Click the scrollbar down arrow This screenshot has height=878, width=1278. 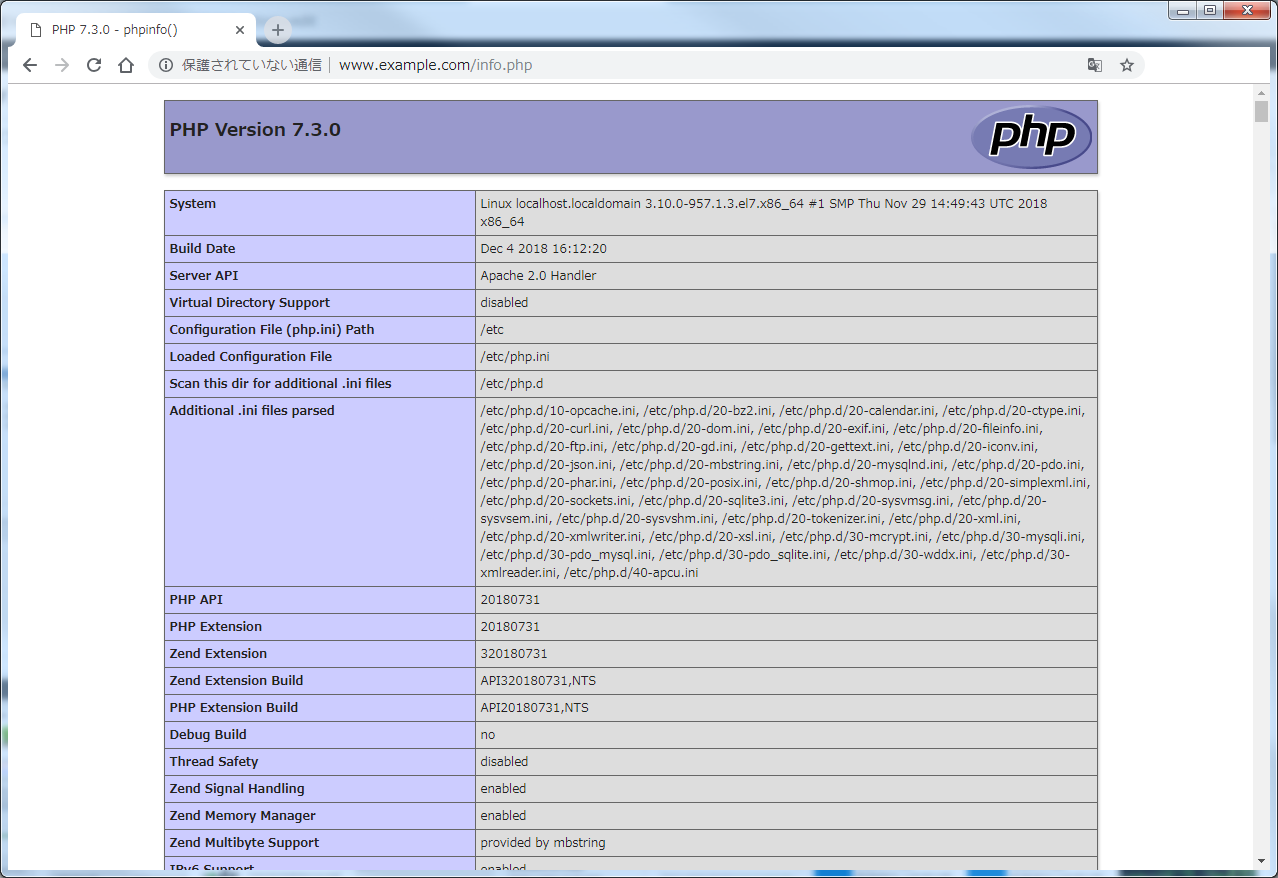click(x=1261, y=861)
